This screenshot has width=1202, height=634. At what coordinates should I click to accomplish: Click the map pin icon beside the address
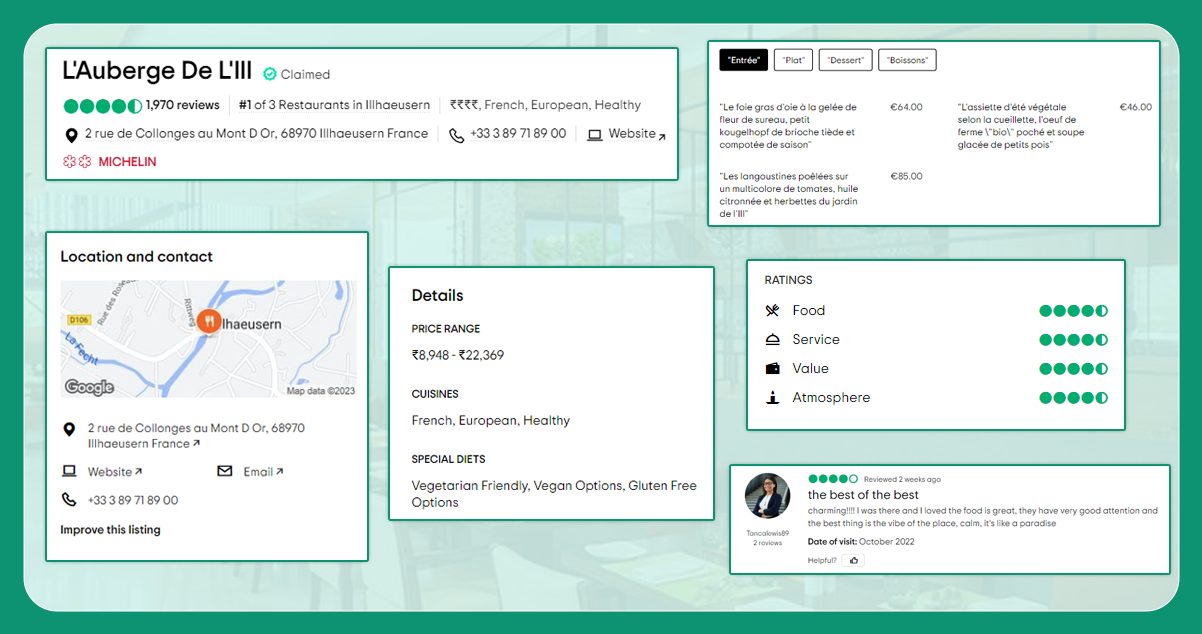(70, 133)
